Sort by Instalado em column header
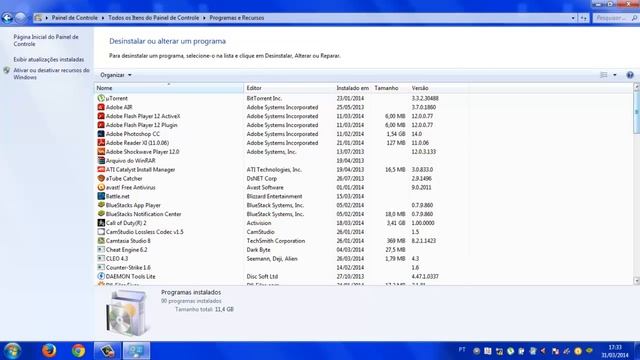 click(x=353, y=88)
